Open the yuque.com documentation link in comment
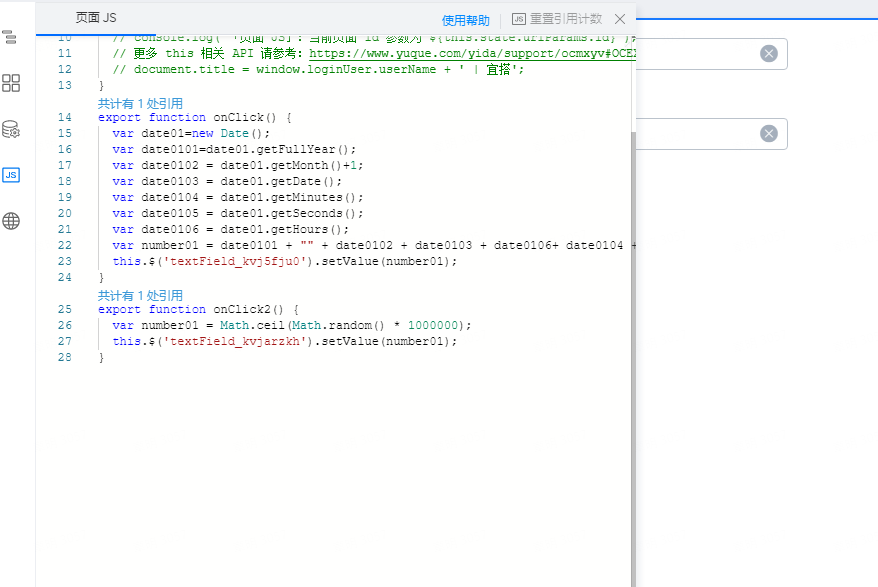This screenshot has width=878, height=587. (x=473, y=53)
